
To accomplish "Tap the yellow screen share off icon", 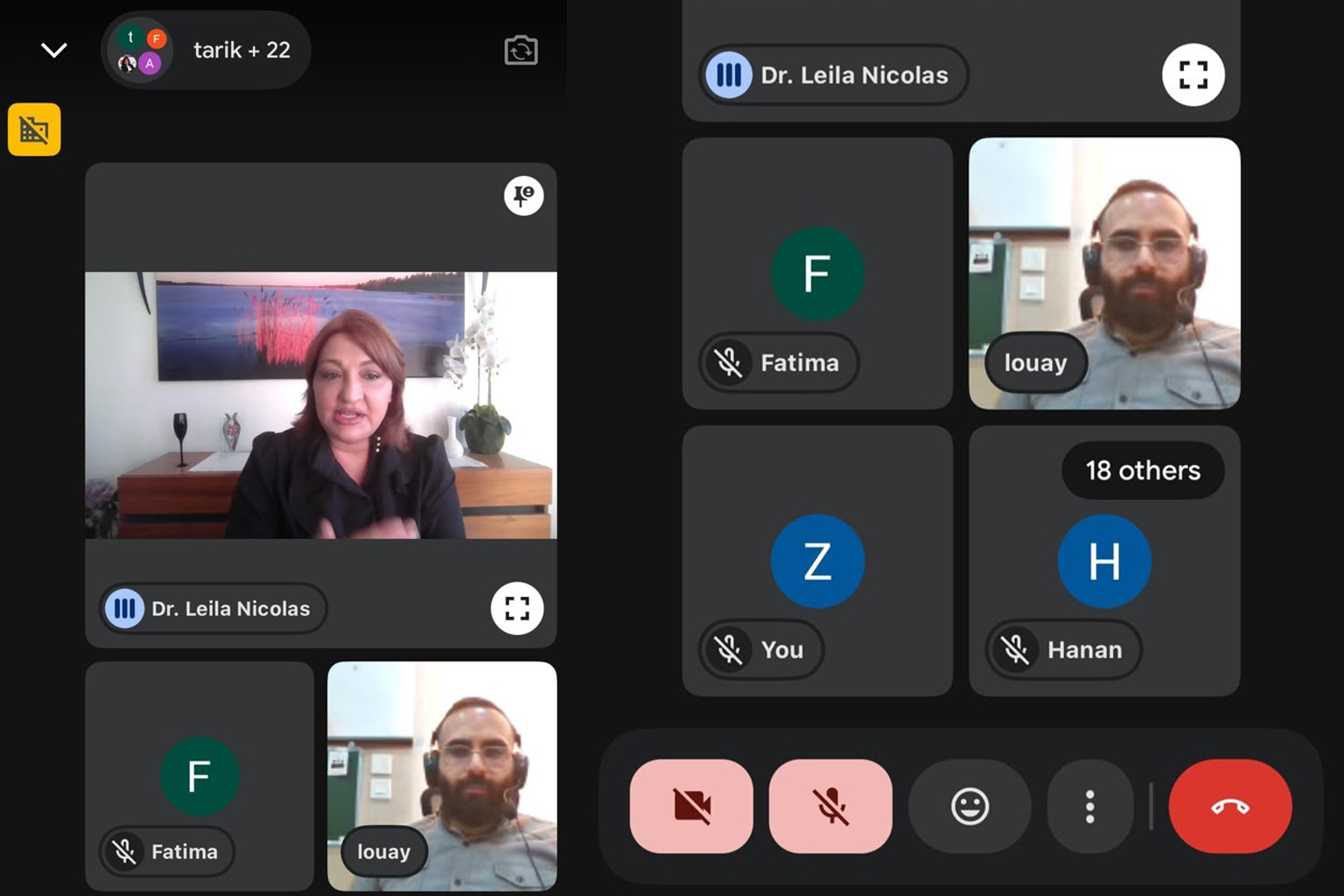I will pos(34,129).
